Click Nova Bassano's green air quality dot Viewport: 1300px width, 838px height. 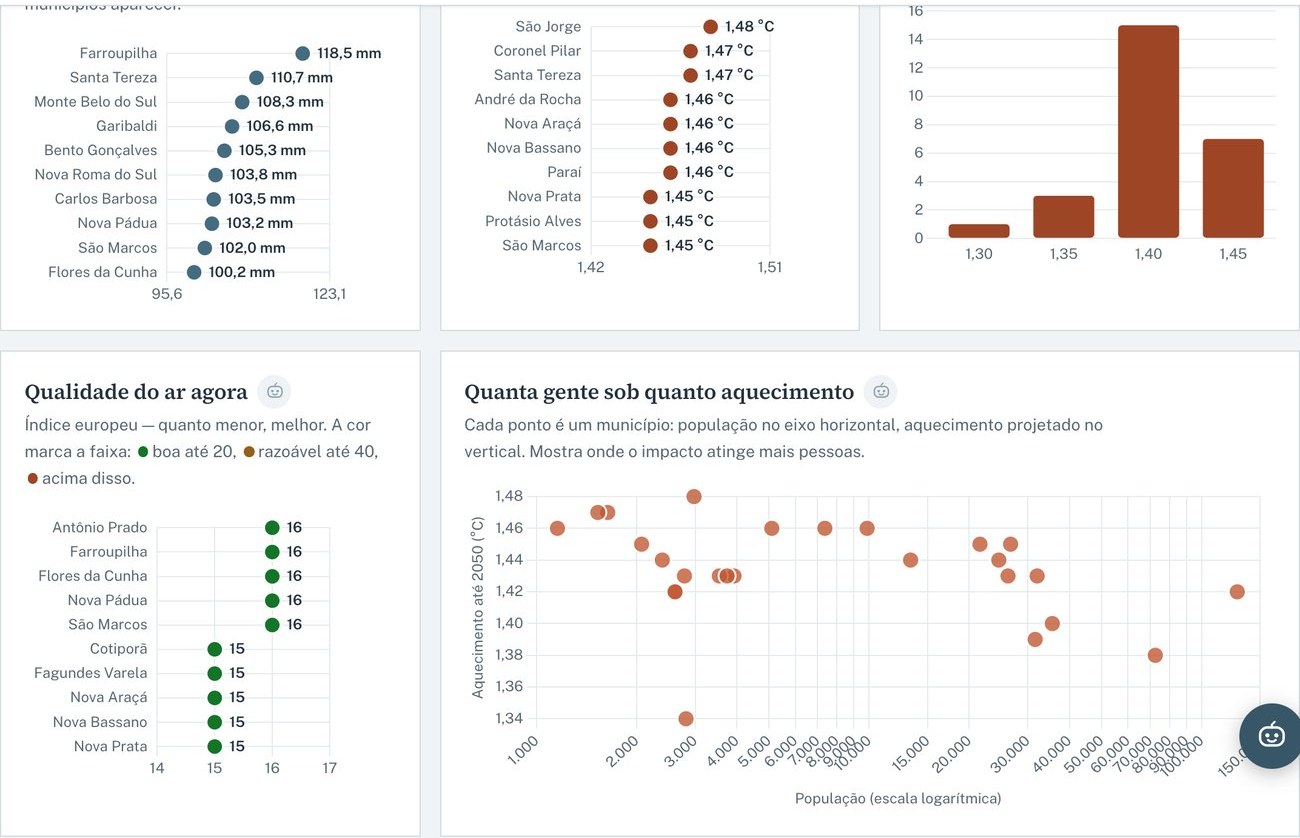[214, 722]
